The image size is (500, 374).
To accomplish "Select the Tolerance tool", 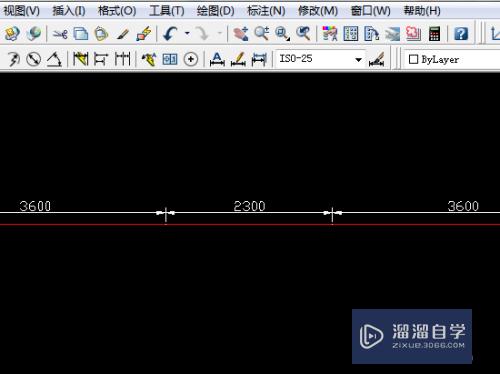I will [x=170, y=60].
